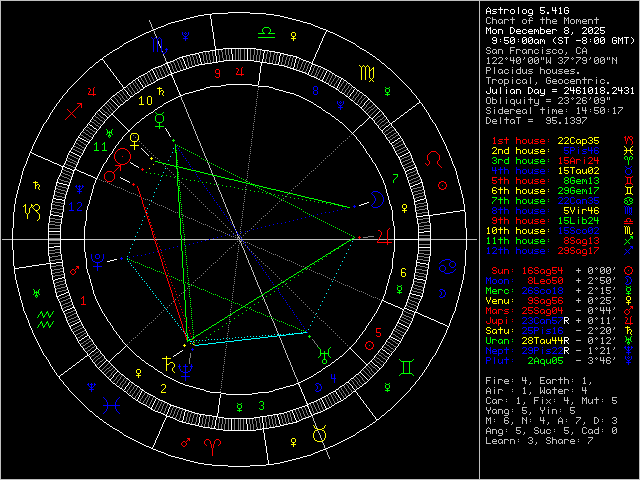640x480 pixels.
Task: Select house number 4 in the chart wheel
Action: (333, 378)
